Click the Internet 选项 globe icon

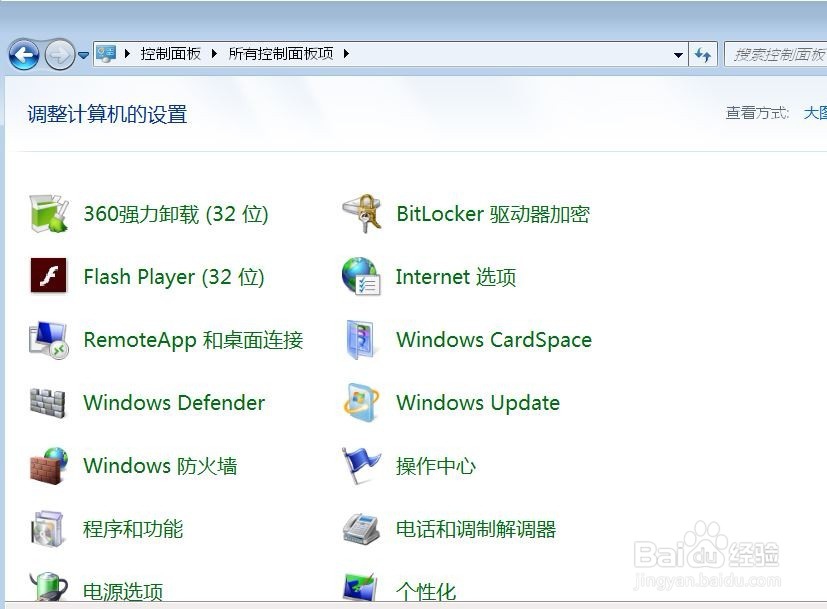click(x=361, y=276)
